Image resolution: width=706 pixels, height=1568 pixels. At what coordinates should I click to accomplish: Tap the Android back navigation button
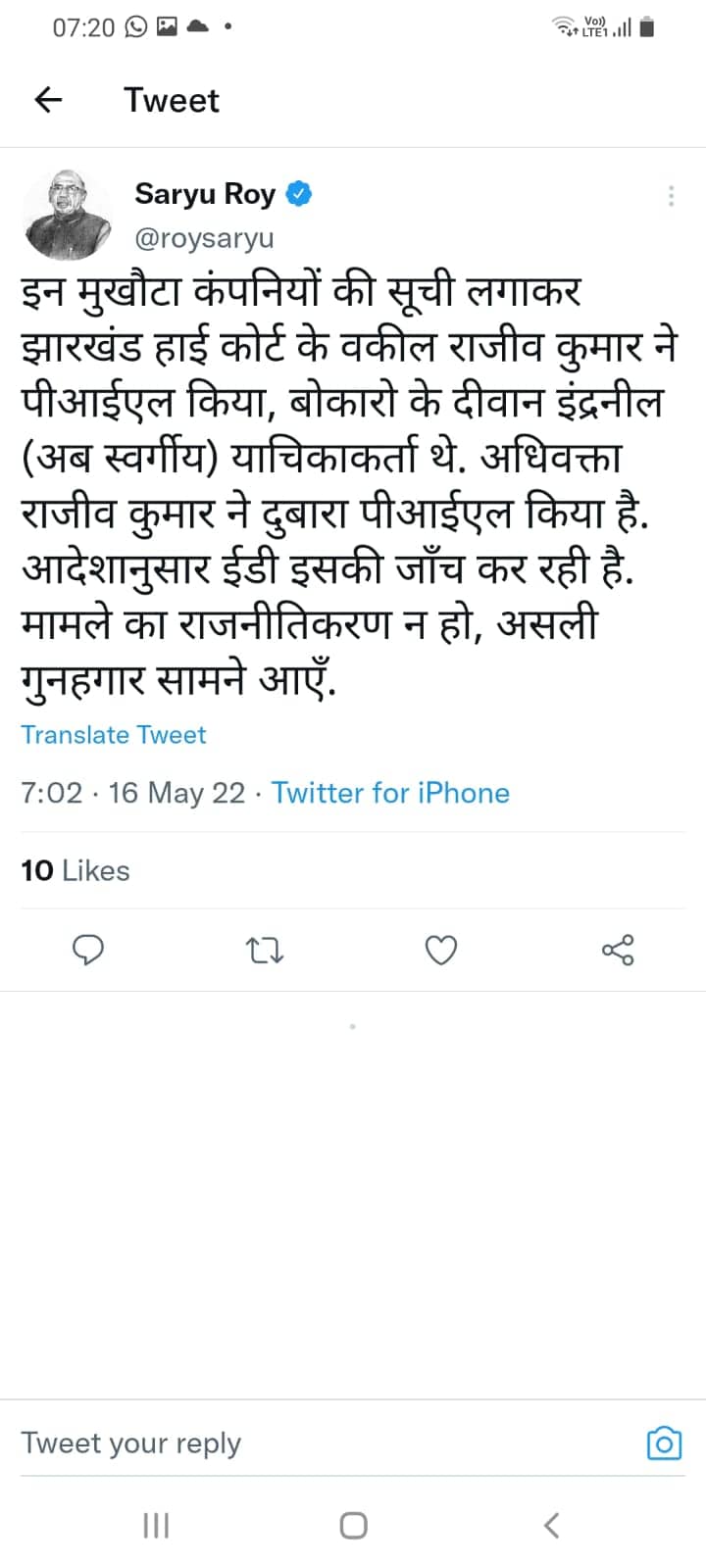coord(550,1525)
